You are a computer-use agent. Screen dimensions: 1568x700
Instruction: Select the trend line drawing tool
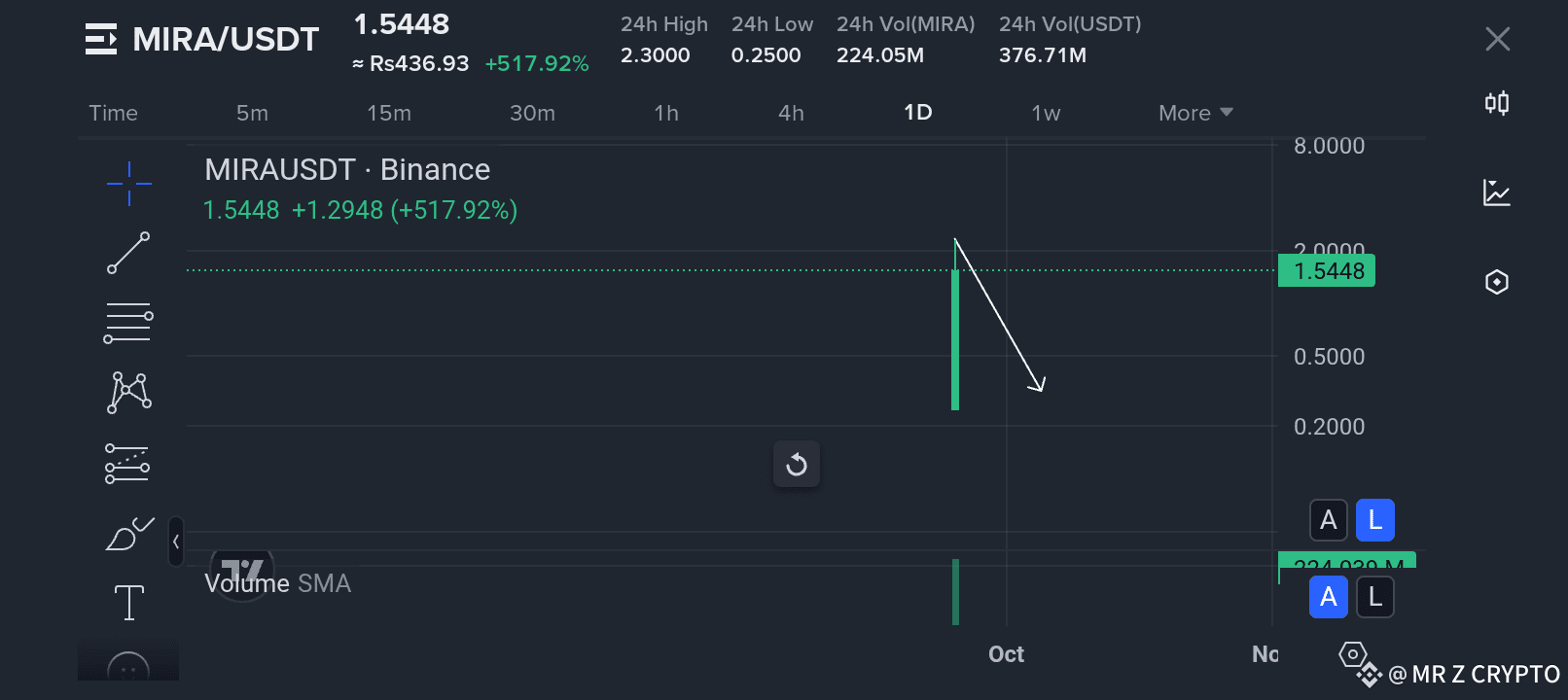click(128, 253)
